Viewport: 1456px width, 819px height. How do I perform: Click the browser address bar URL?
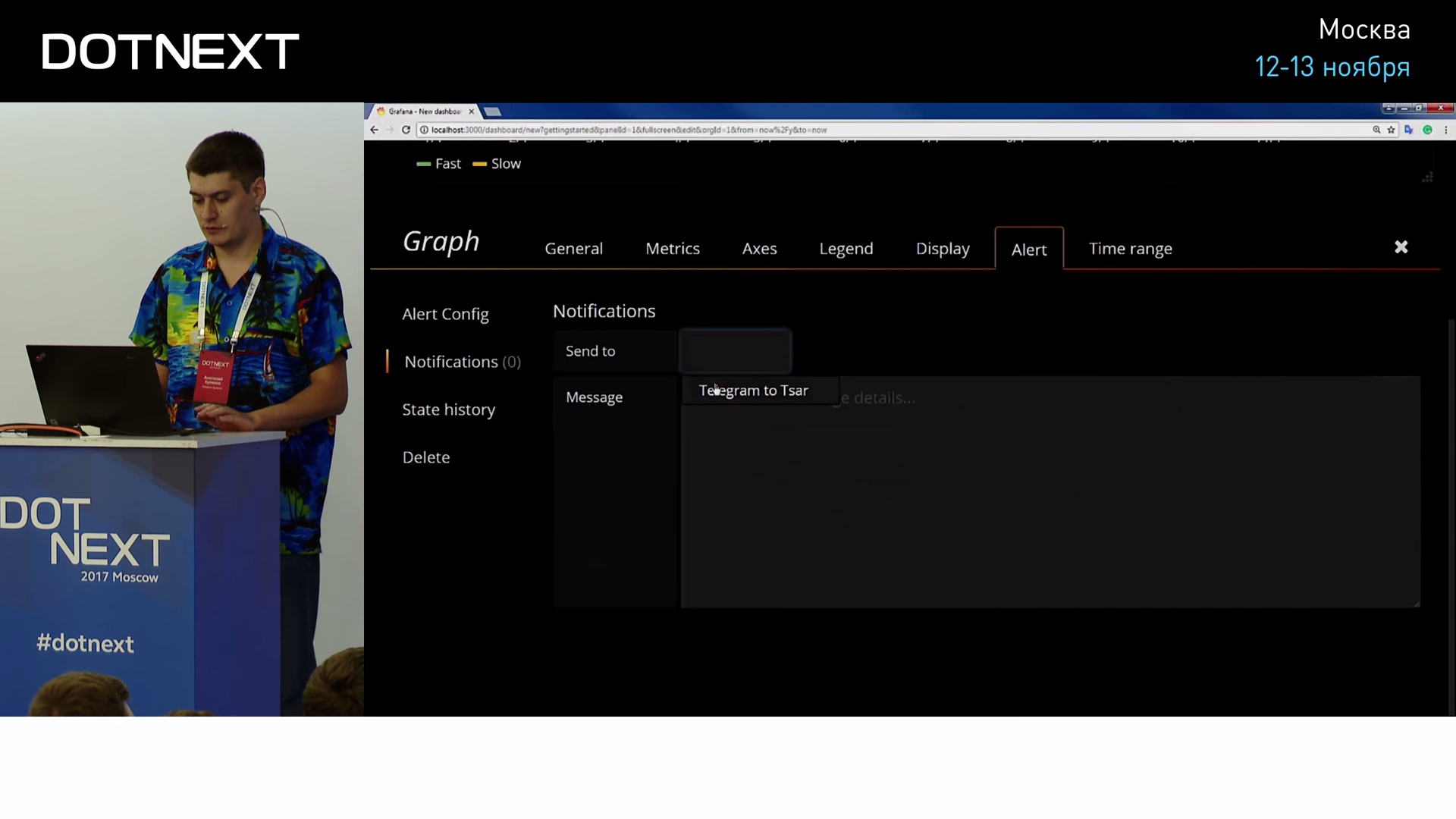point(629,130)
